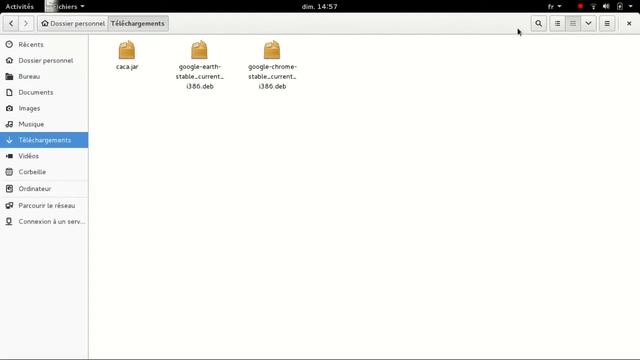640x360 pixels.
Task: Open the system menu arrow
Action: (631, 7)
